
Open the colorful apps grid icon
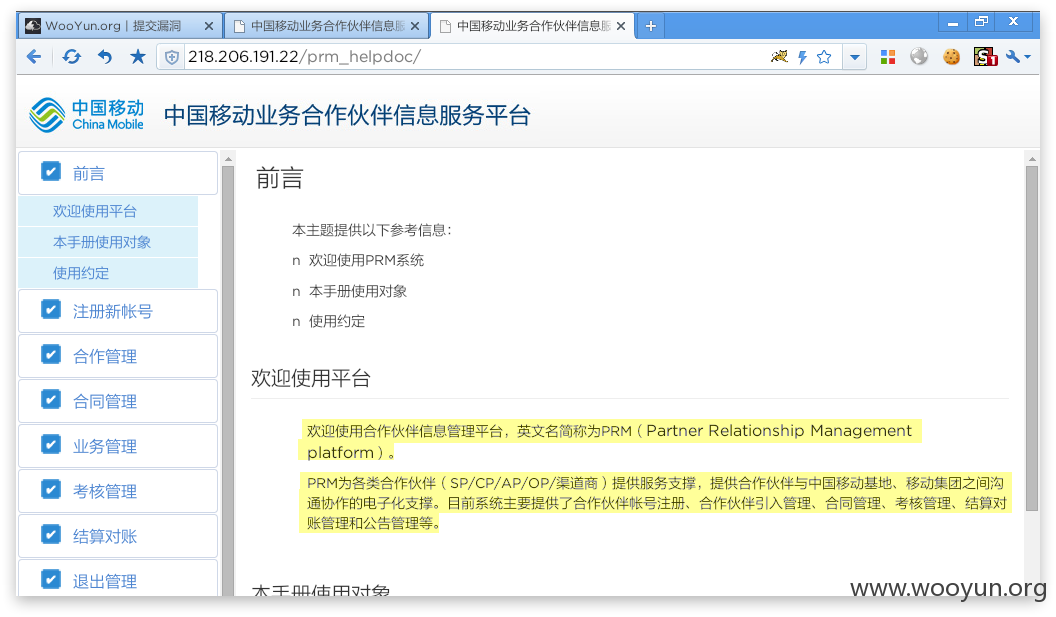click(888, 57)
